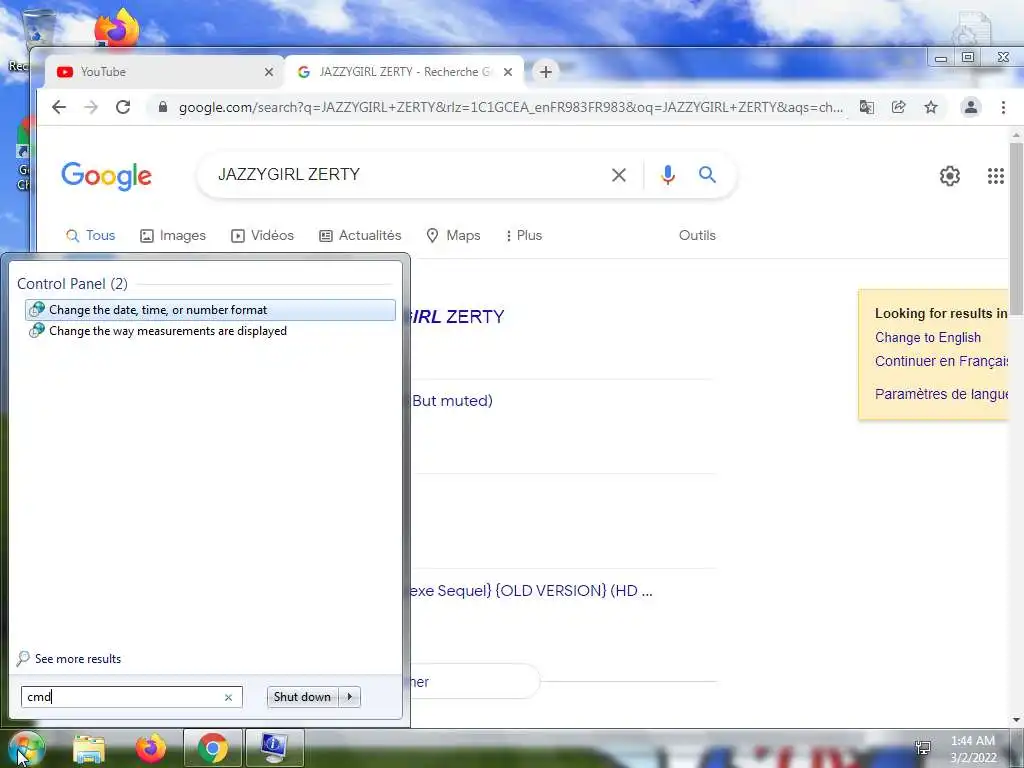
Task: Reload the Google search page
Action: pyautogui.click(x=123, y=107)
